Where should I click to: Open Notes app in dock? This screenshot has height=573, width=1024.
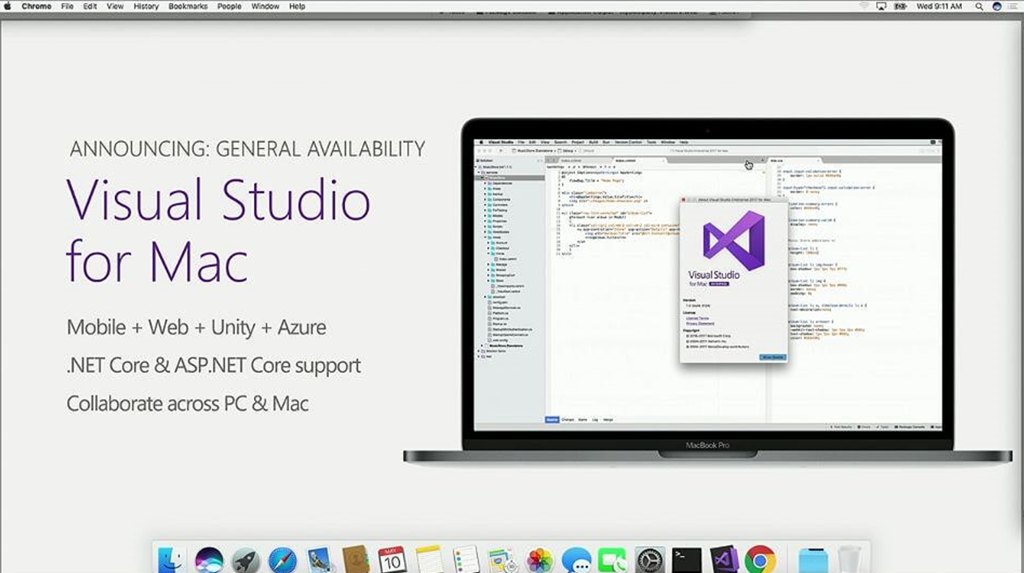click(x=429, y=560)
